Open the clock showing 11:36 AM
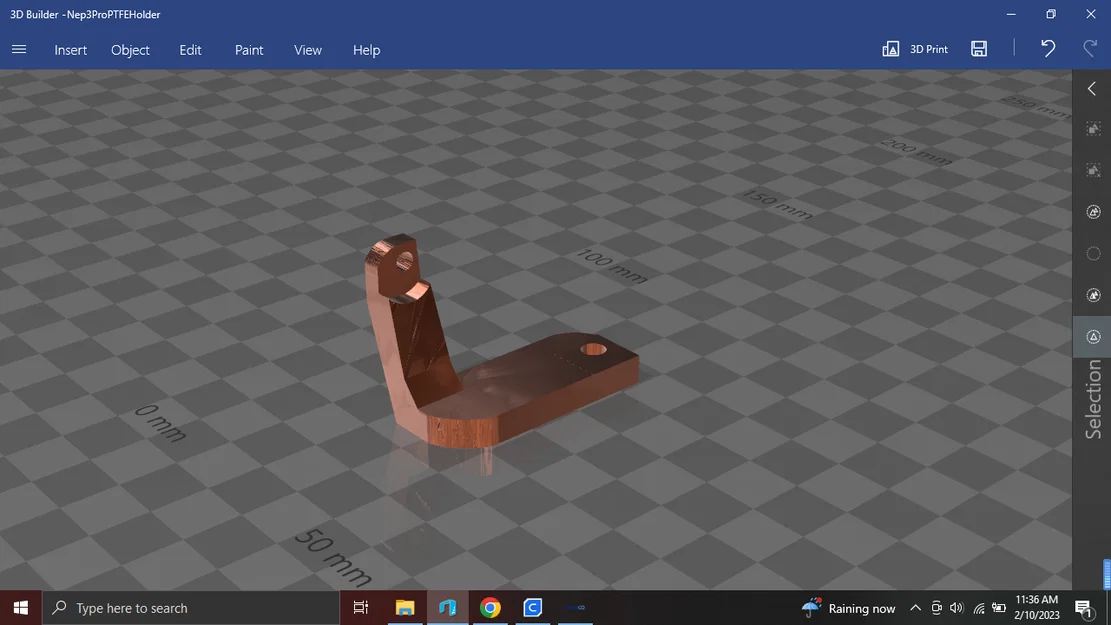The width and height of the screenshot is (1111, 625). click(x=1037, y=608)
